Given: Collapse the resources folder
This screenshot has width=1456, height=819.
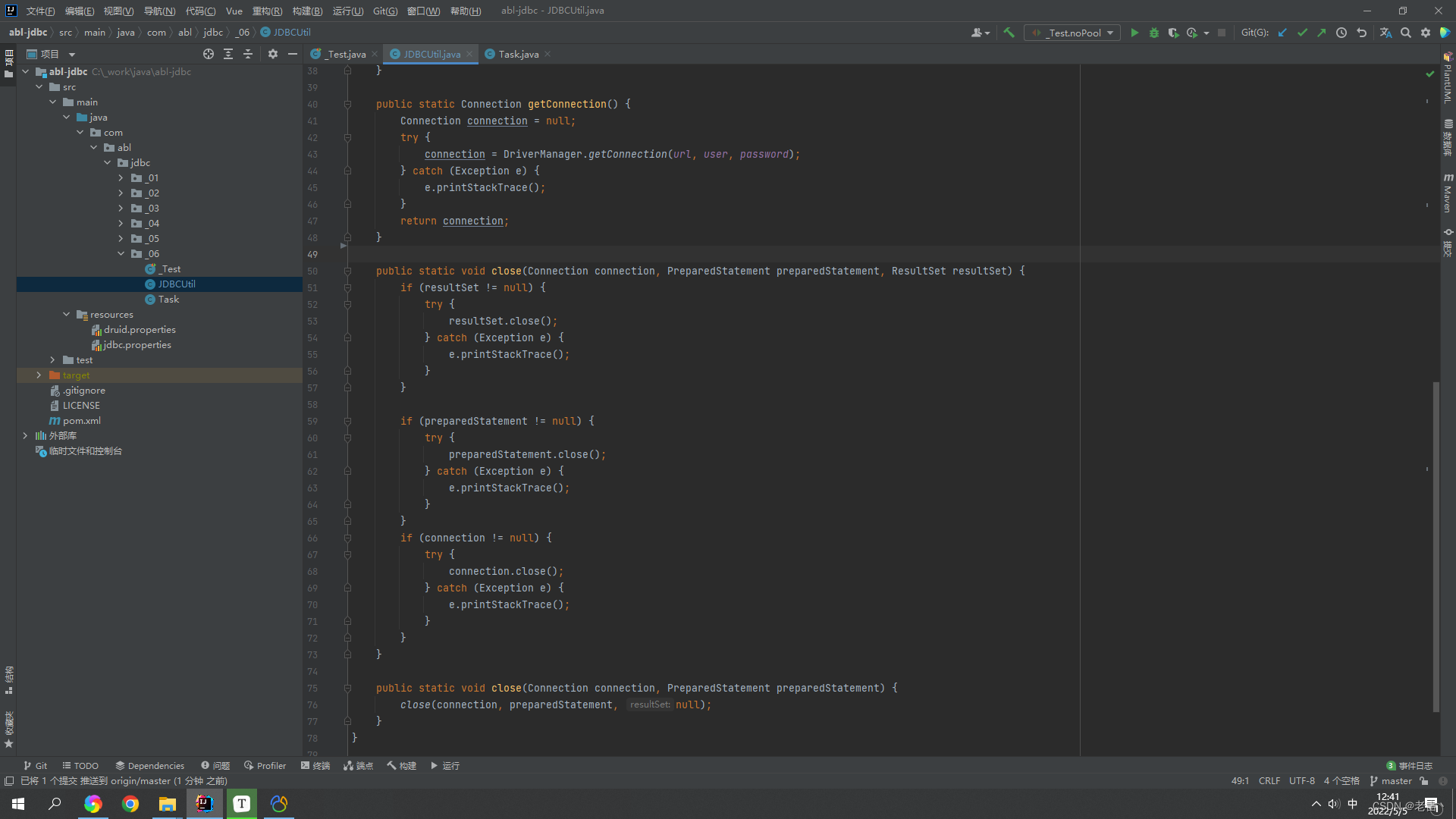Looking at the screenshot, I should pyautogui.click(x=66, y=314).
